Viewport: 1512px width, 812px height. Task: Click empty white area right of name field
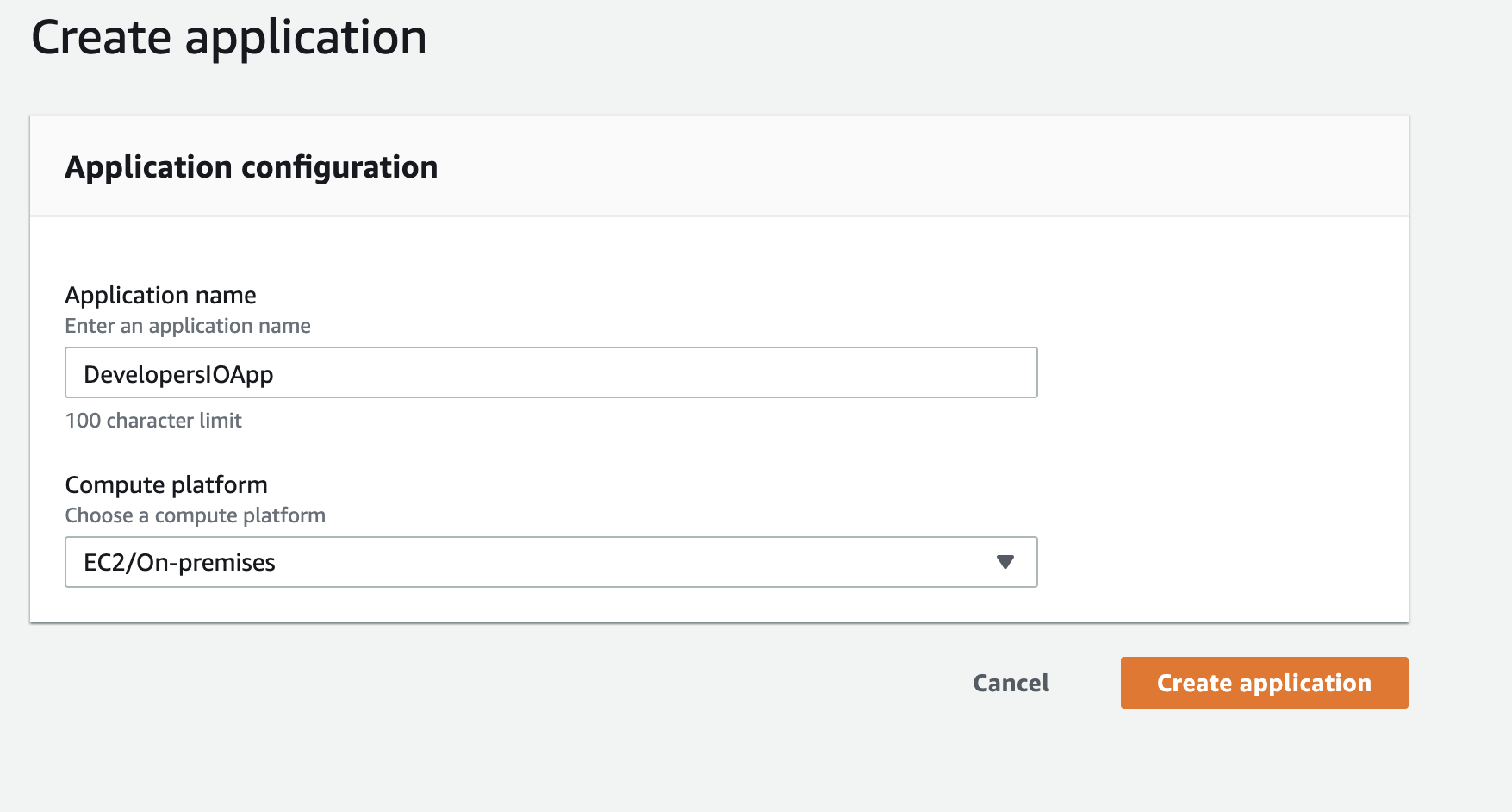click(1223, 372)
